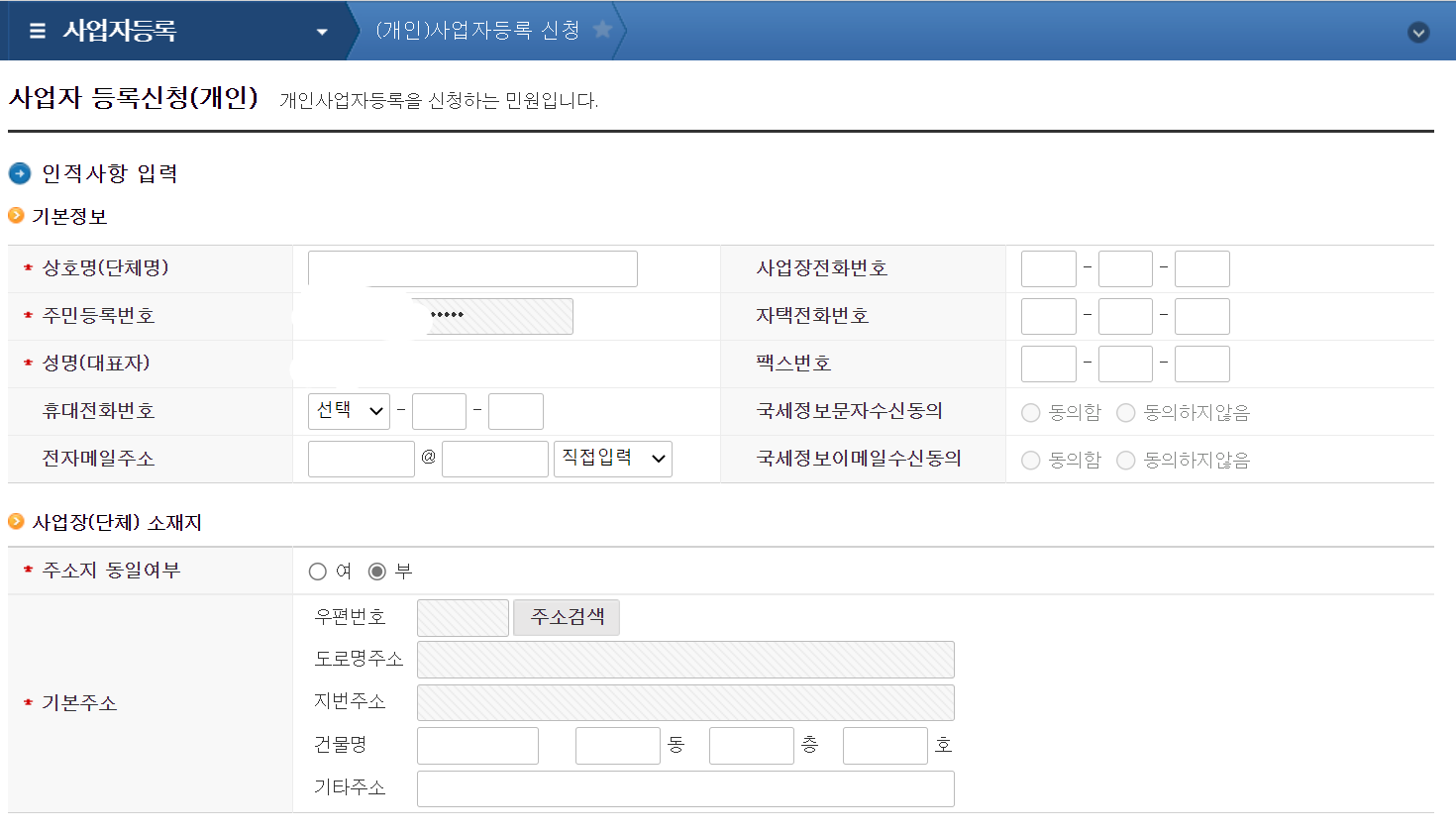Image resolution: width=1456 pixels, height=833 pixels.
Task: Click the 상호명(단체명) input field
Action: [472, 268]
